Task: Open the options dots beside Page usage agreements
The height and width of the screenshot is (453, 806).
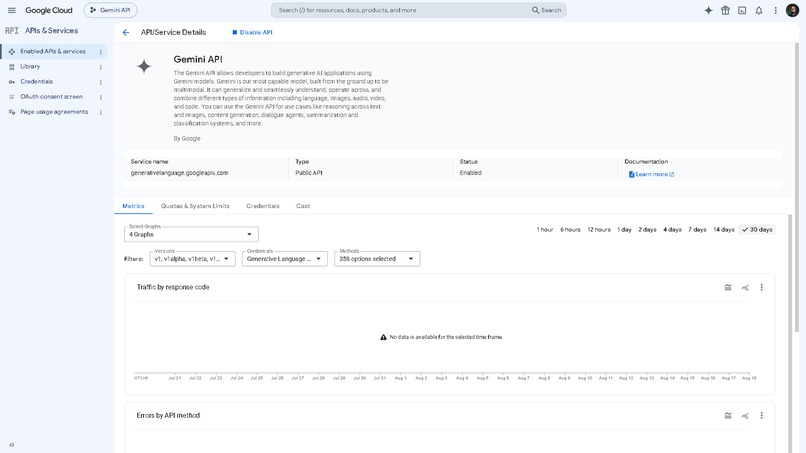Action: tap(101, 112)
